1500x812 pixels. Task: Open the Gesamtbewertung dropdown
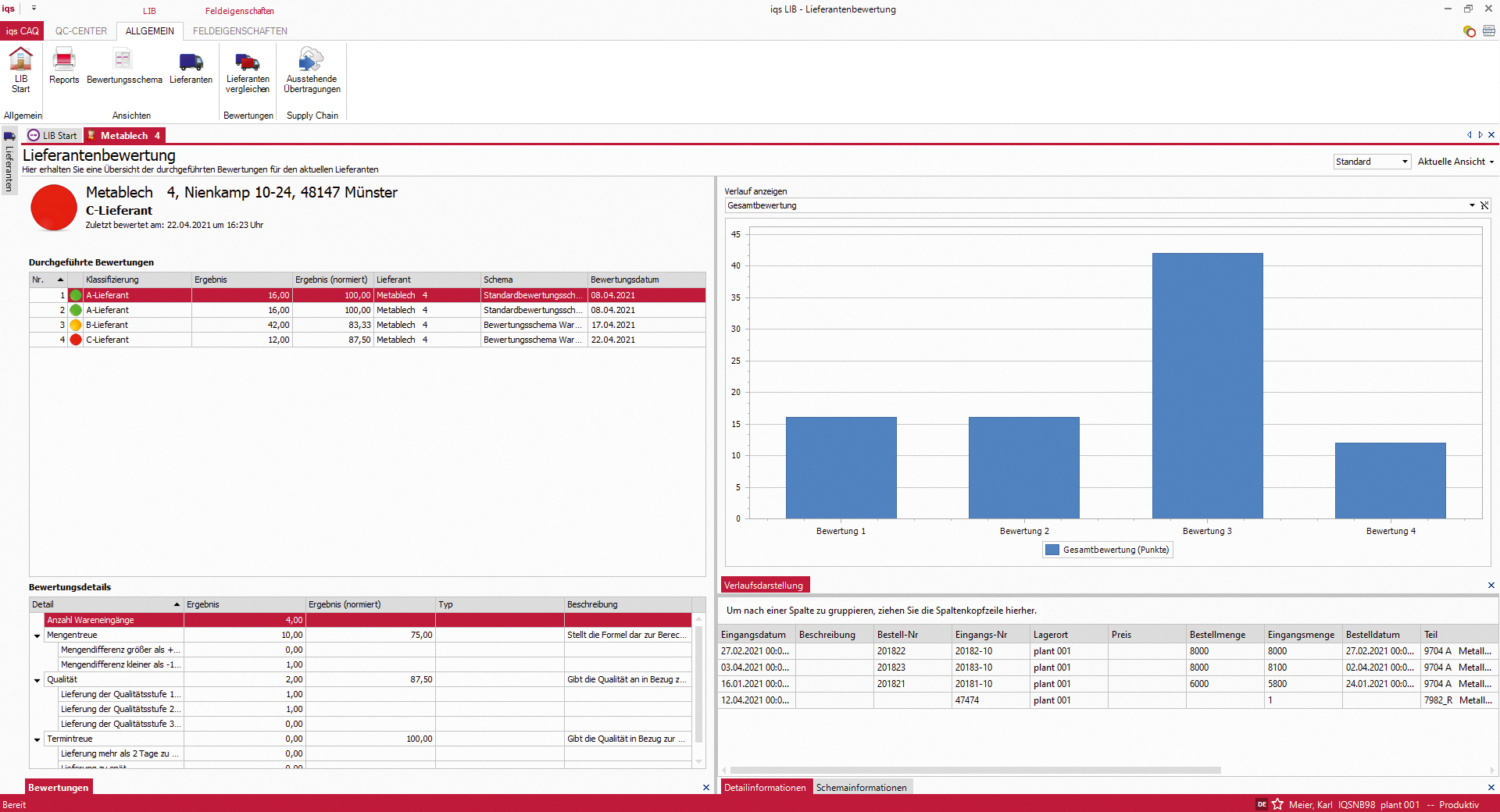(1472, 205)
